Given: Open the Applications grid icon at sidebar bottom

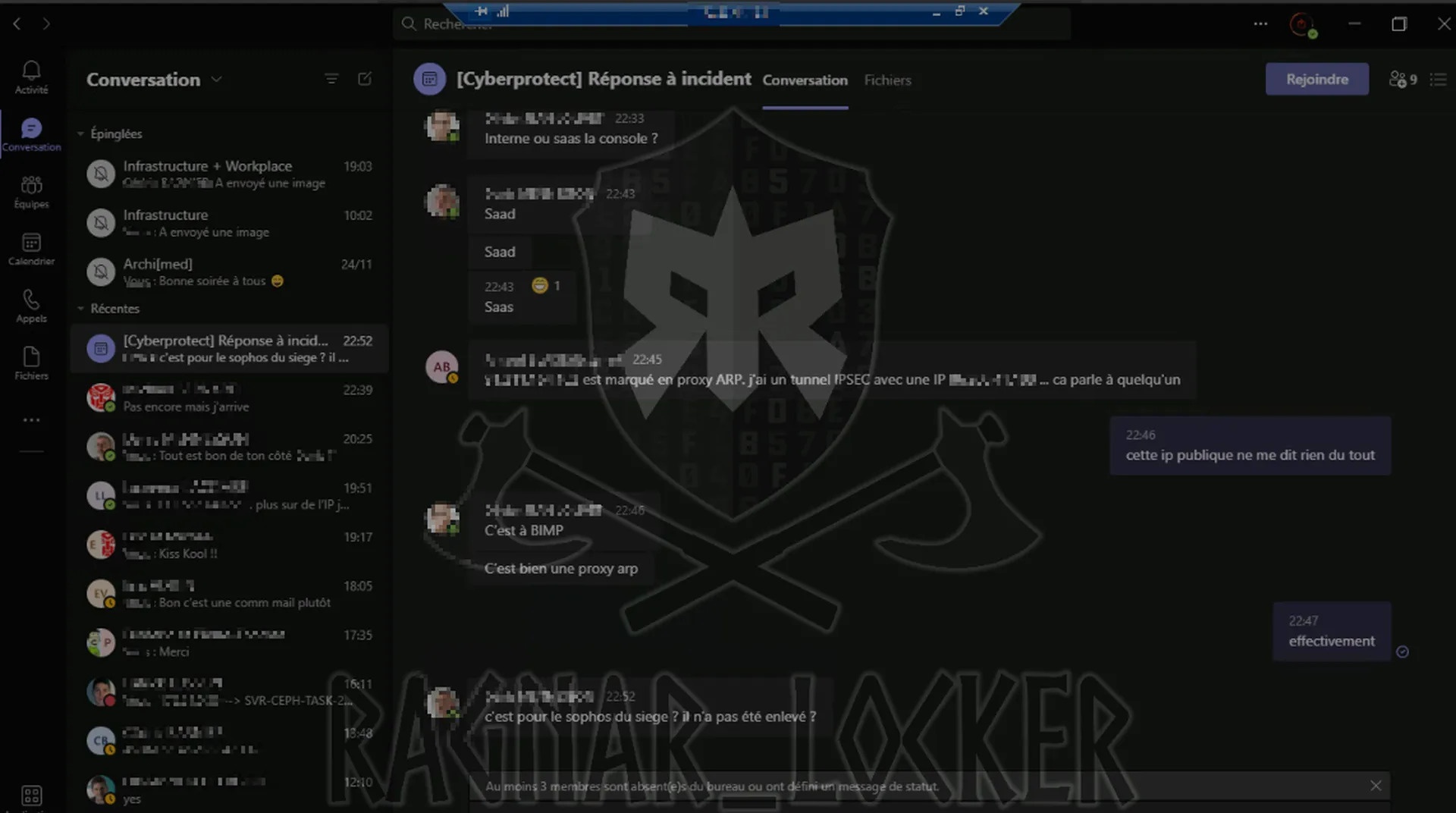Looking at the screenshot, I should coord(31,796).
